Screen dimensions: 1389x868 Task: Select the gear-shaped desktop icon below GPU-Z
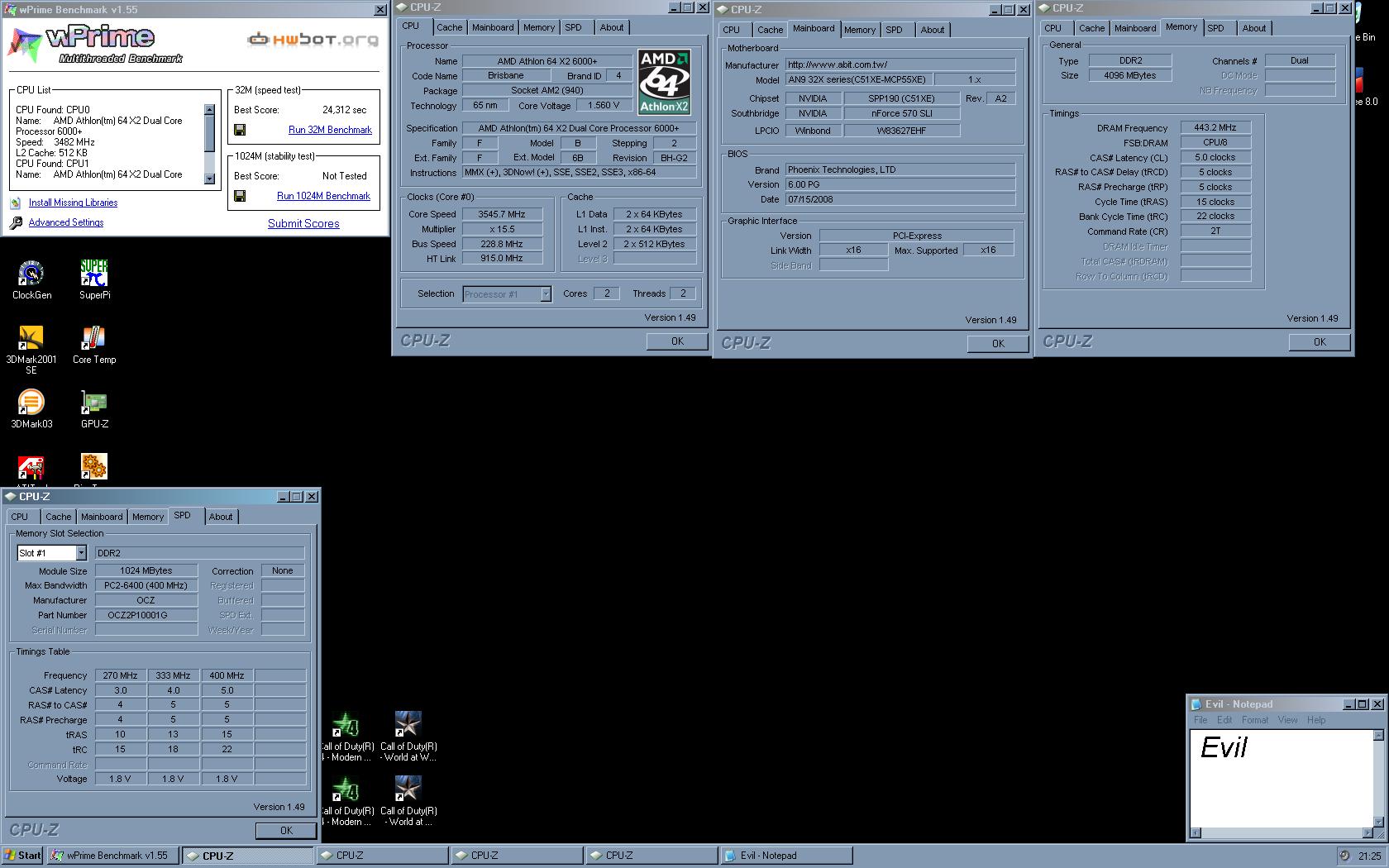(x=94, y=467)
